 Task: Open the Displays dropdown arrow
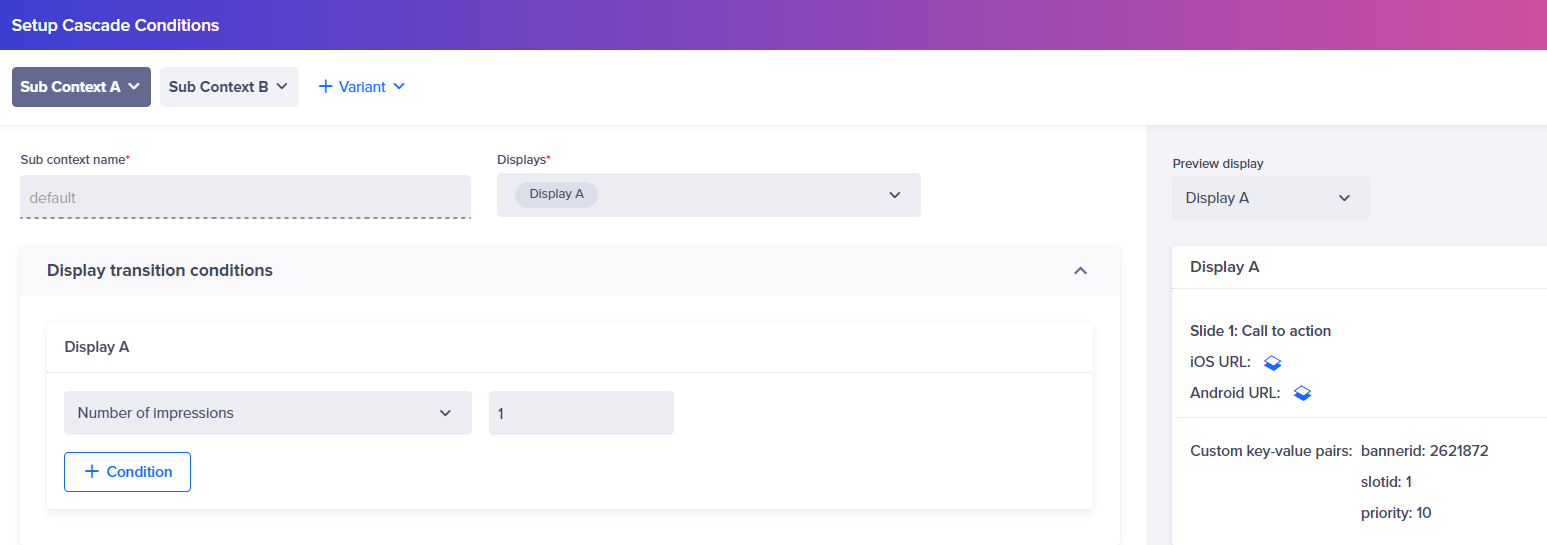point(895,195)
